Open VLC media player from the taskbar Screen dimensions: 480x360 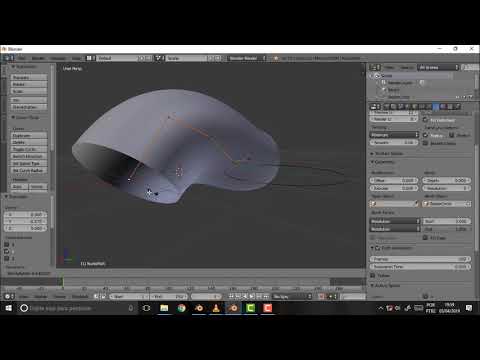click(x=216, y=308)
